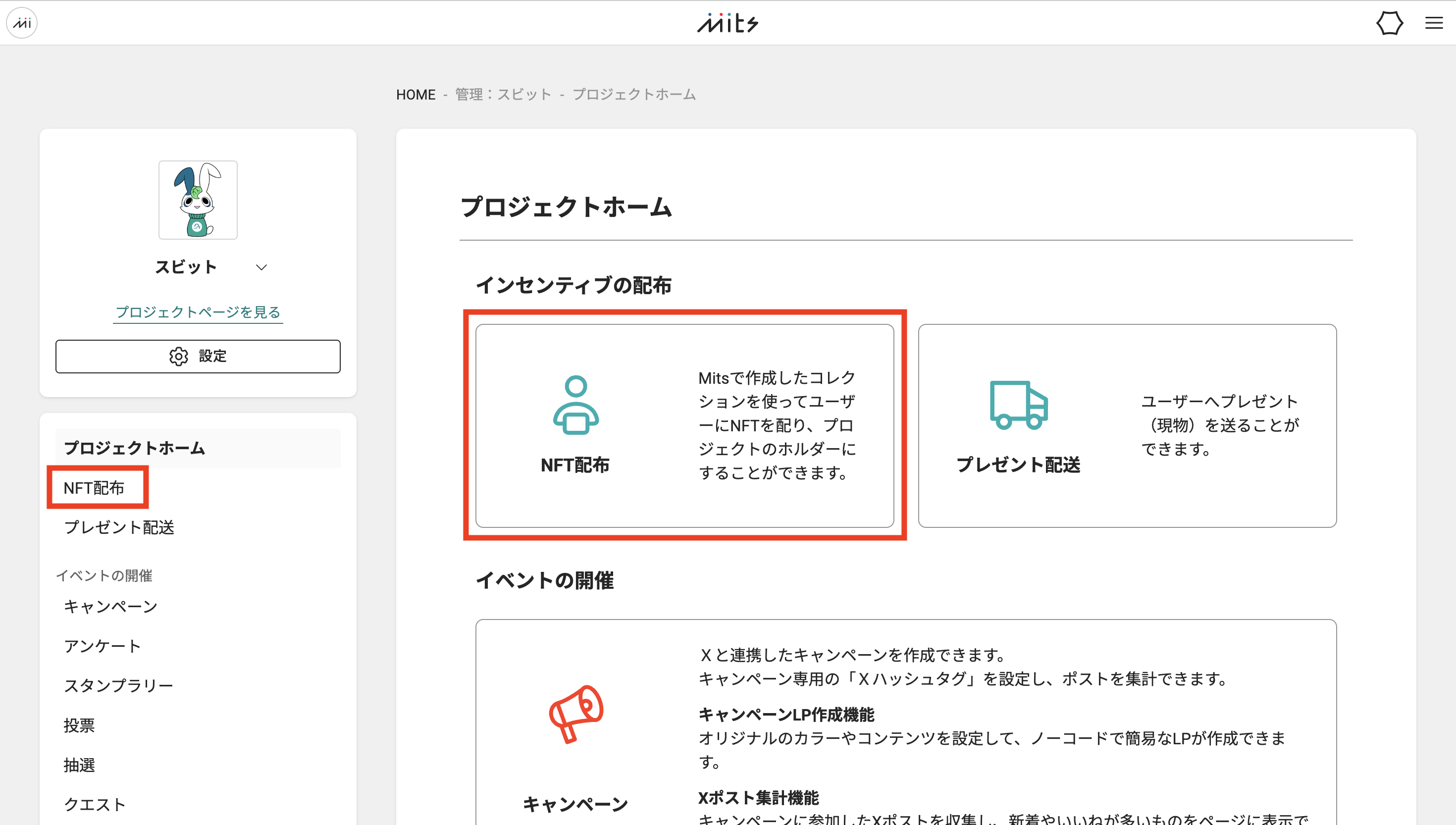The width and height of the screenshot is (1456, 825).
Task: Click 管理：スビット breadcrumb link
Action: click(503, 94)
